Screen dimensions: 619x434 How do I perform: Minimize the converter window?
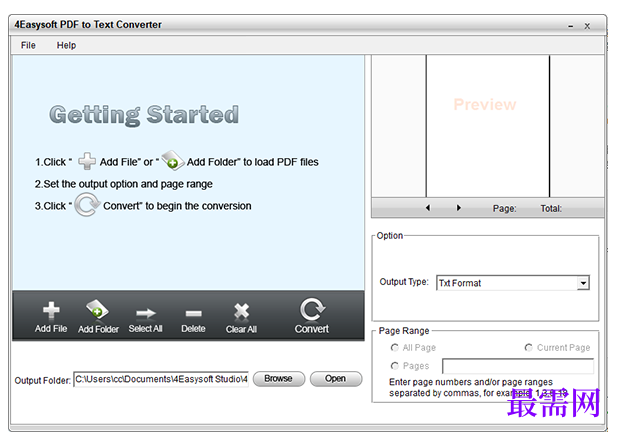tap(570, 26)
